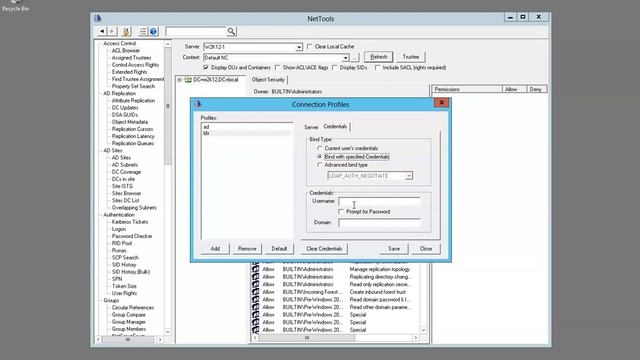Close the Connection Profiles dialog with the red X
640x360 pixels.
tap(442, 102)
